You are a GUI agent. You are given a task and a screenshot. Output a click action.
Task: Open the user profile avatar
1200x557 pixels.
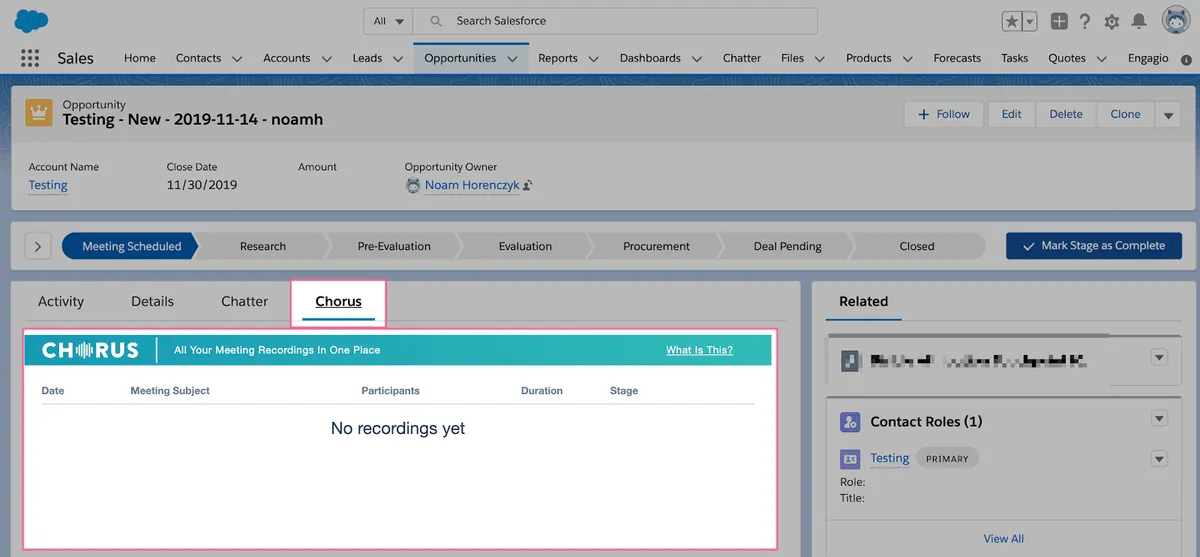pyautogui.click(x=1175, y=20)
